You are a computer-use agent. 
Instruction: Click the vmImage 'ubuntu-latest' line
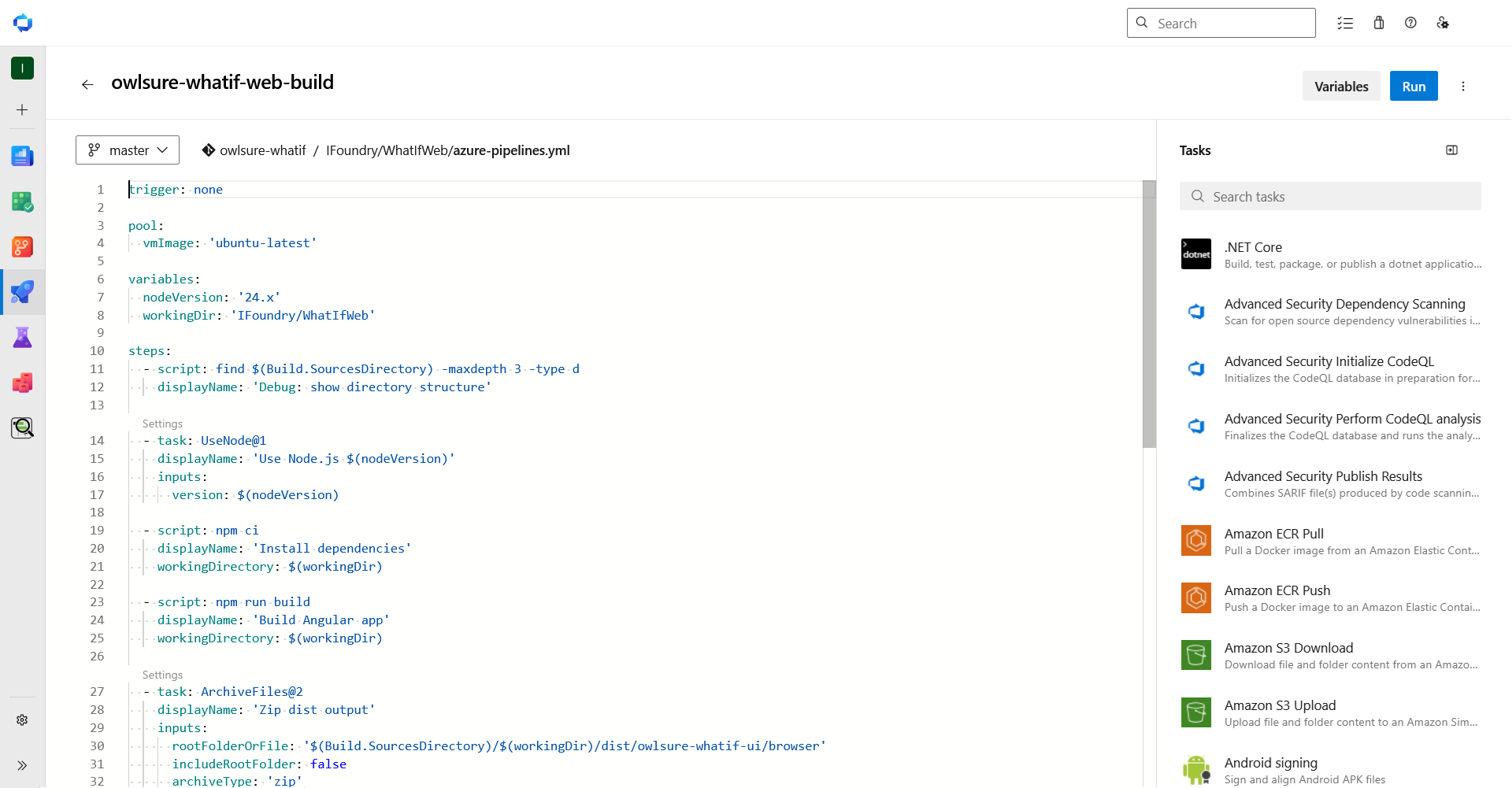click(230, 243)
